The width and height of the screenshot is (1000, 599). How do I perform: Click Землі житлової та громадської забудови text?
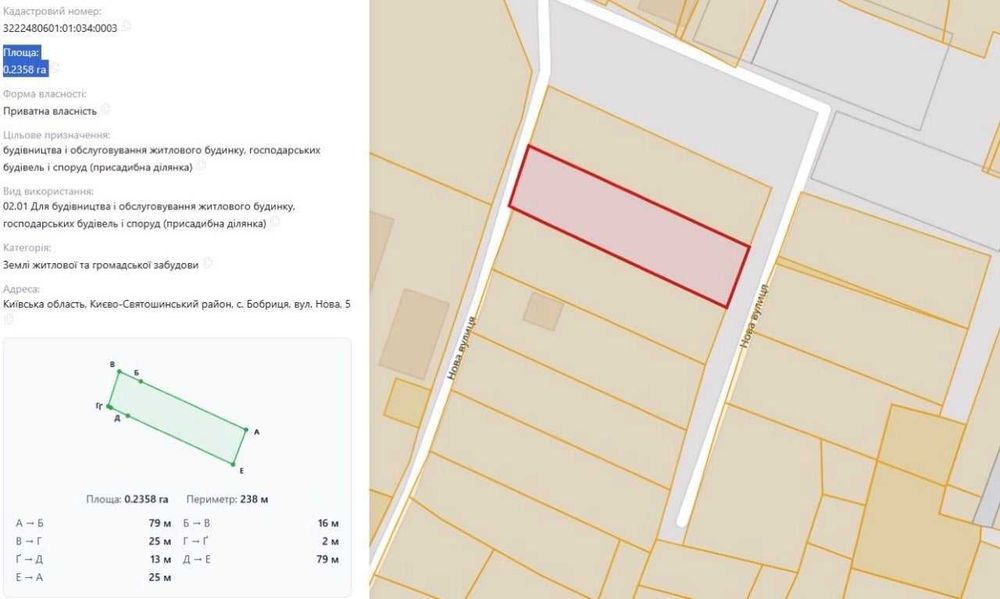pyautogui.click(x=101, y=265)
